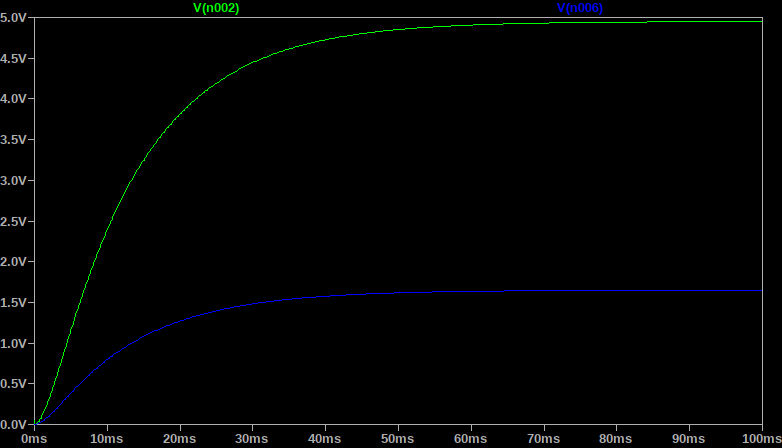This screenshot has height=448, width=782.
Task: Click the 1.5V vertical axis label
Action: pos(13,303)
